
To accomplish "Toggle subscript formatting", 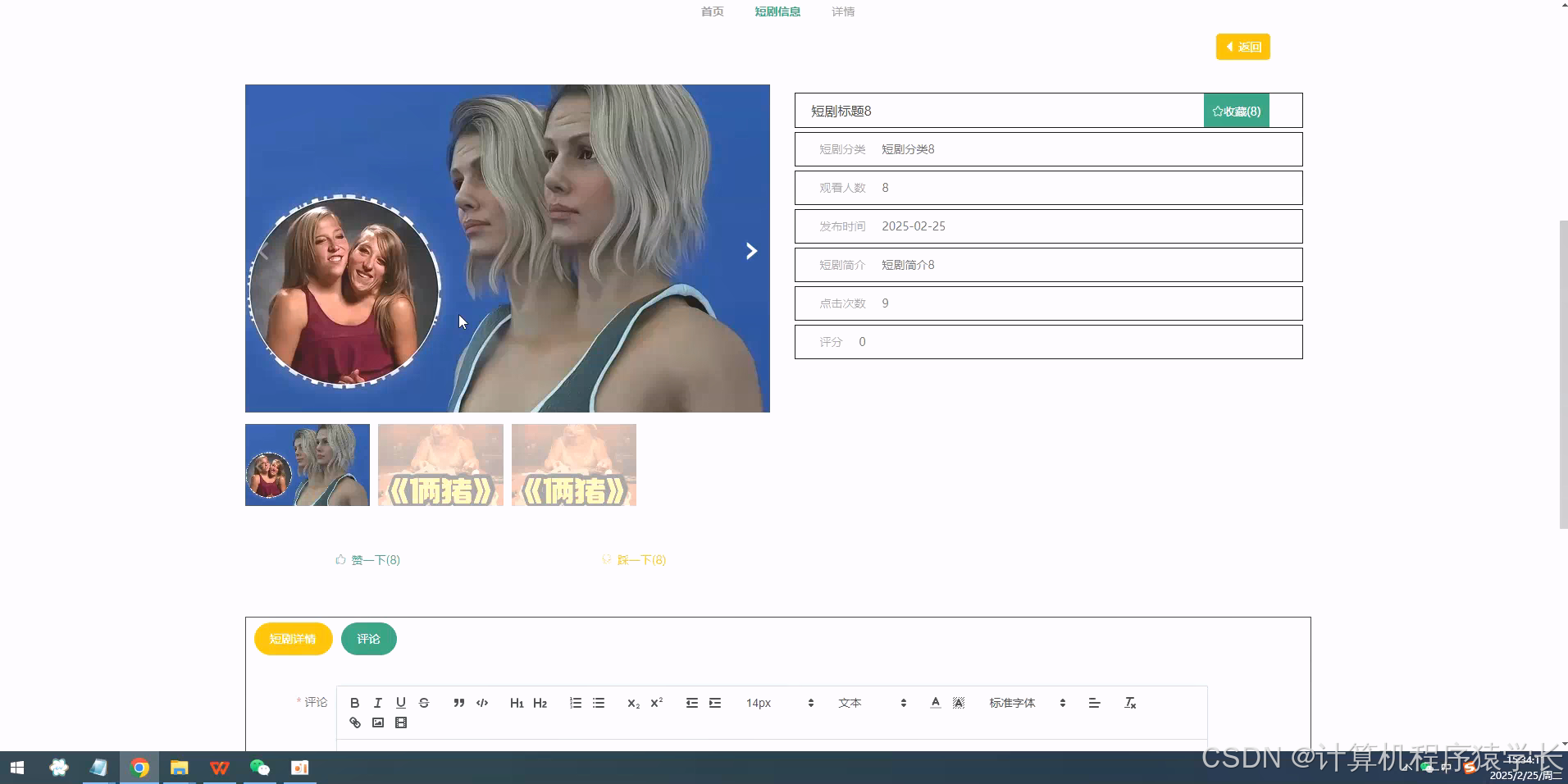I will [x=632, y=703].
